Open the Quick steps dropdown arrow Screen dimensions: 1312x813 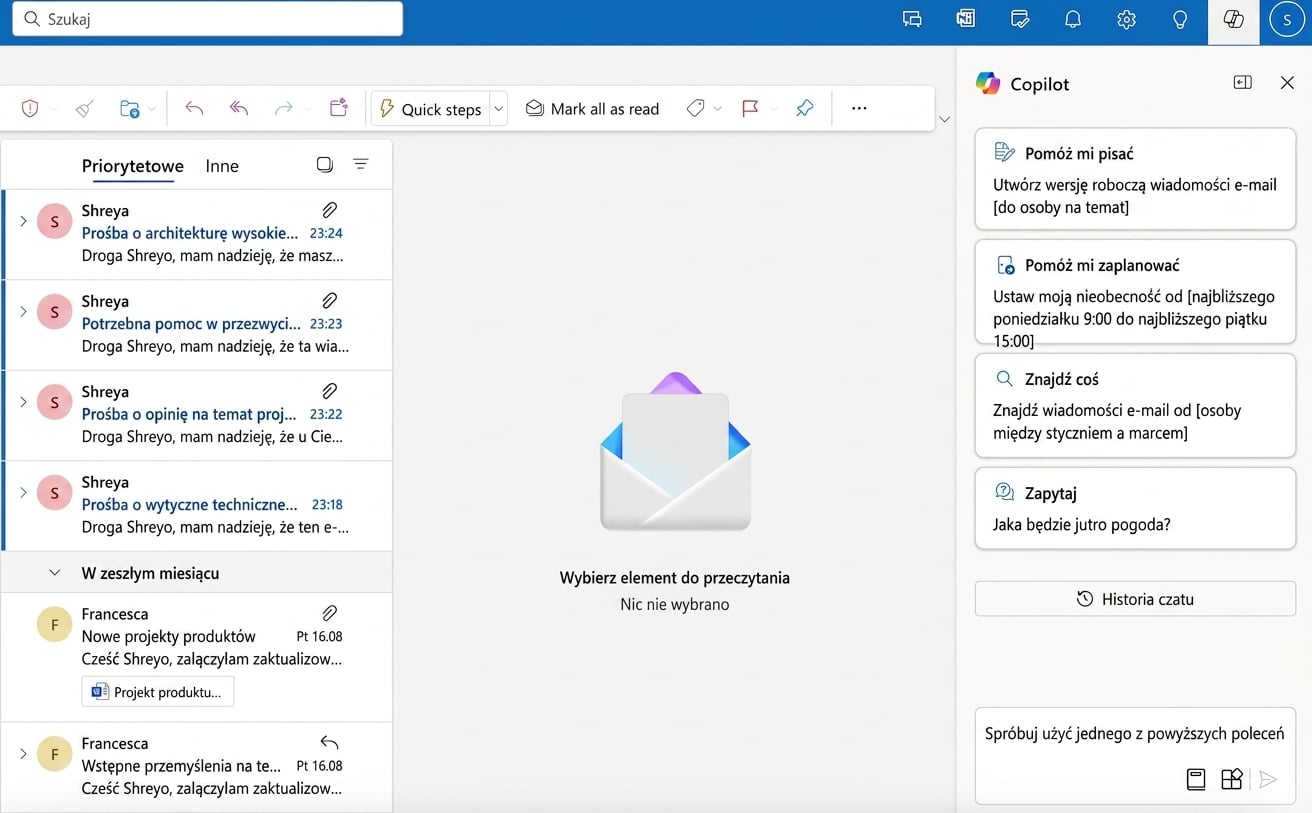click(x=499, y=109)
